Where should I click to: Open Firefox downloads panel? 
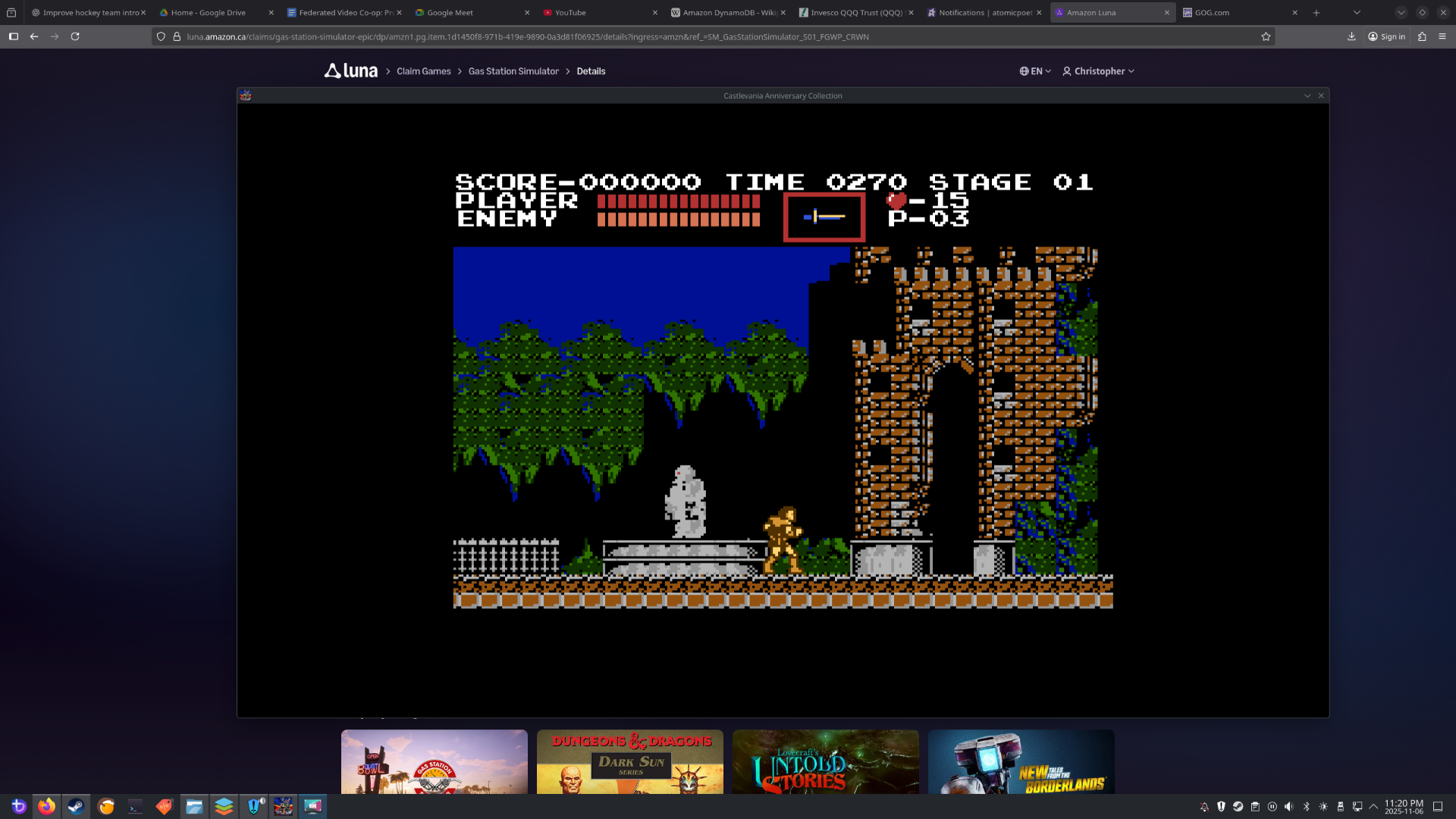pyautogui.click(x=1351, y=36)
